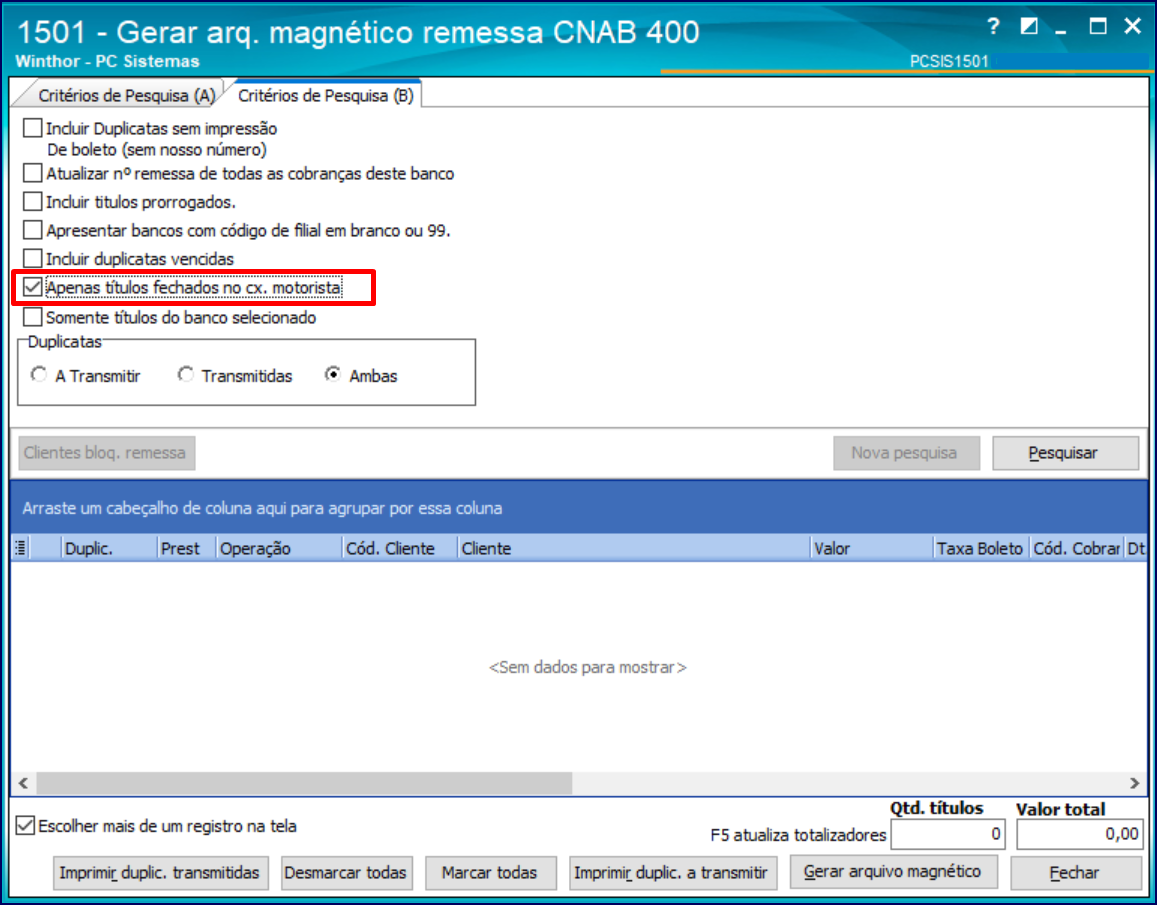Click the left arrow of horizontal scrollbar
Screen dimensions: 1157x905
(x=24, y=782)
